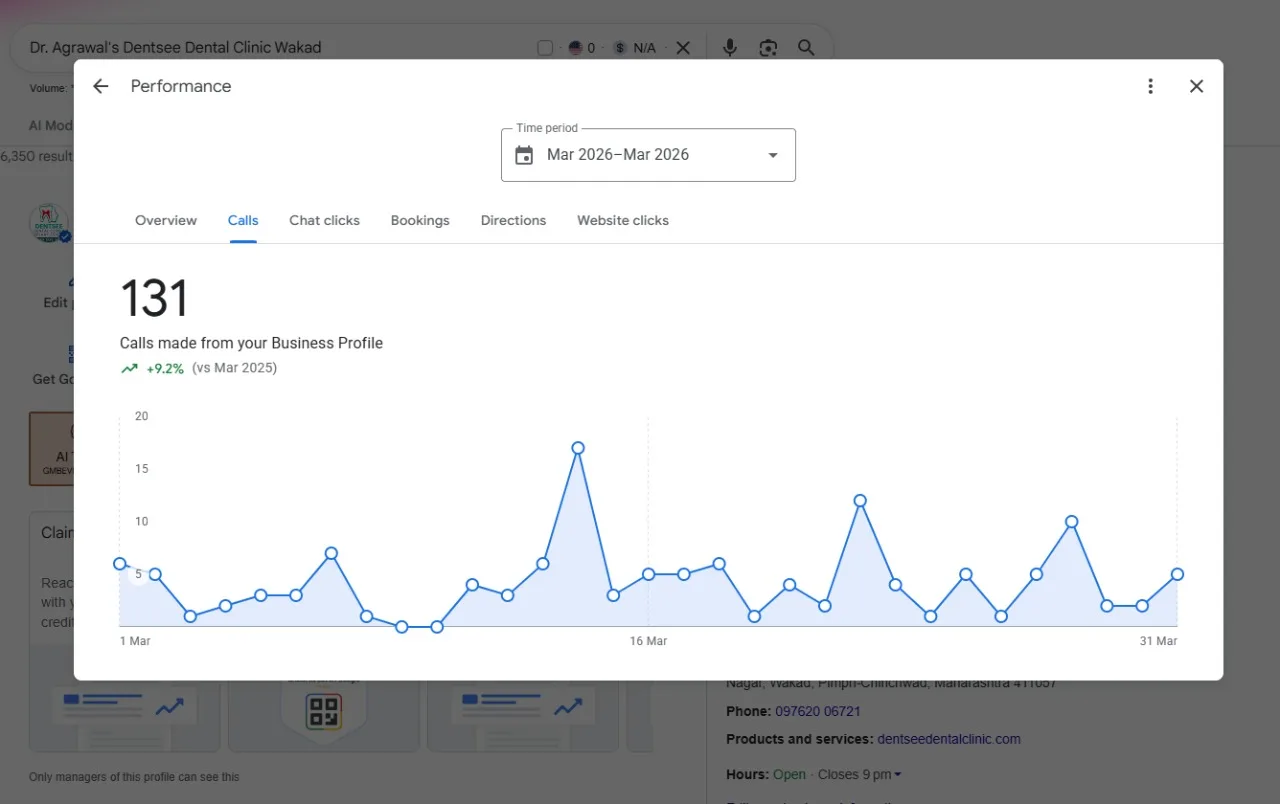Screen dimensions: 1280x804
Task: Open the Mar 2026–Mar 2026 period selector
Action: (x=648, y=155)
